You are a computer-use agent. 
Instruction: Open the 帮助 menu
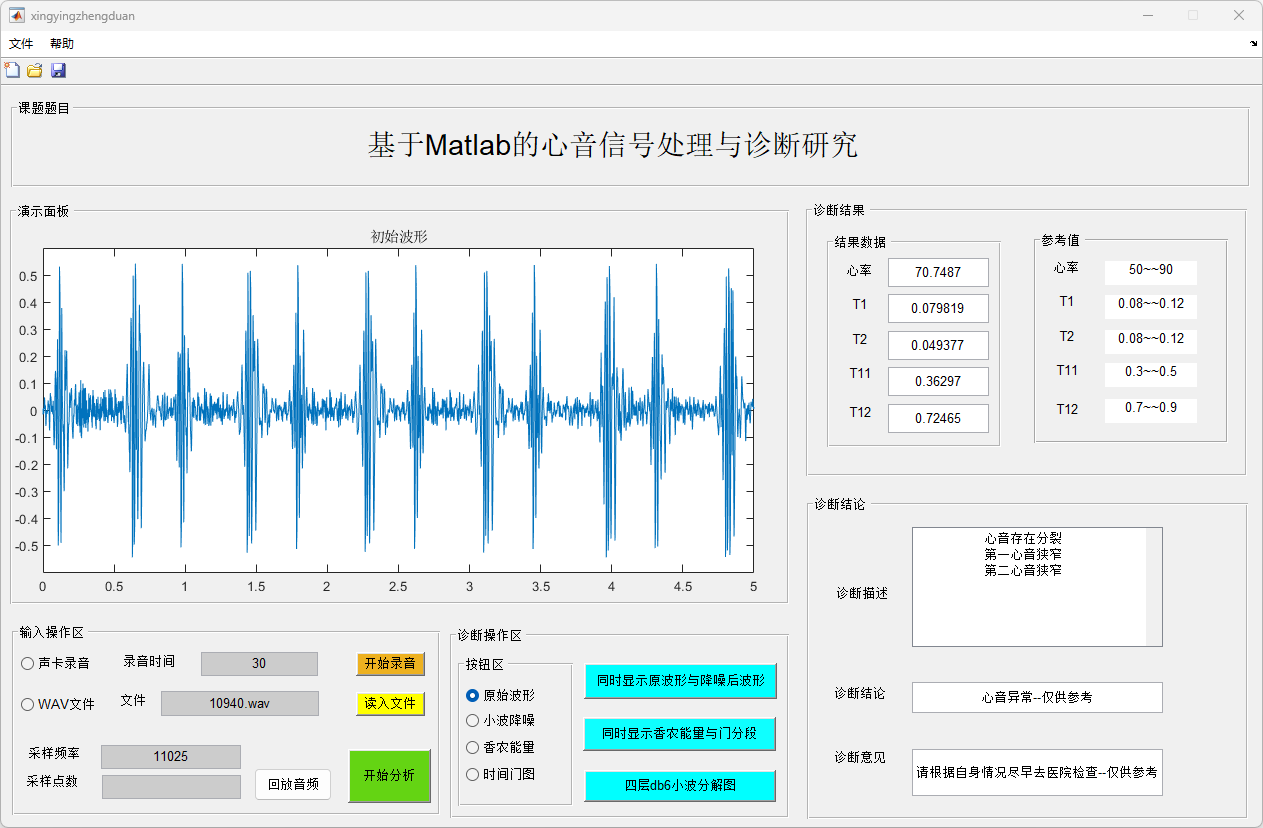coord(62,44)
